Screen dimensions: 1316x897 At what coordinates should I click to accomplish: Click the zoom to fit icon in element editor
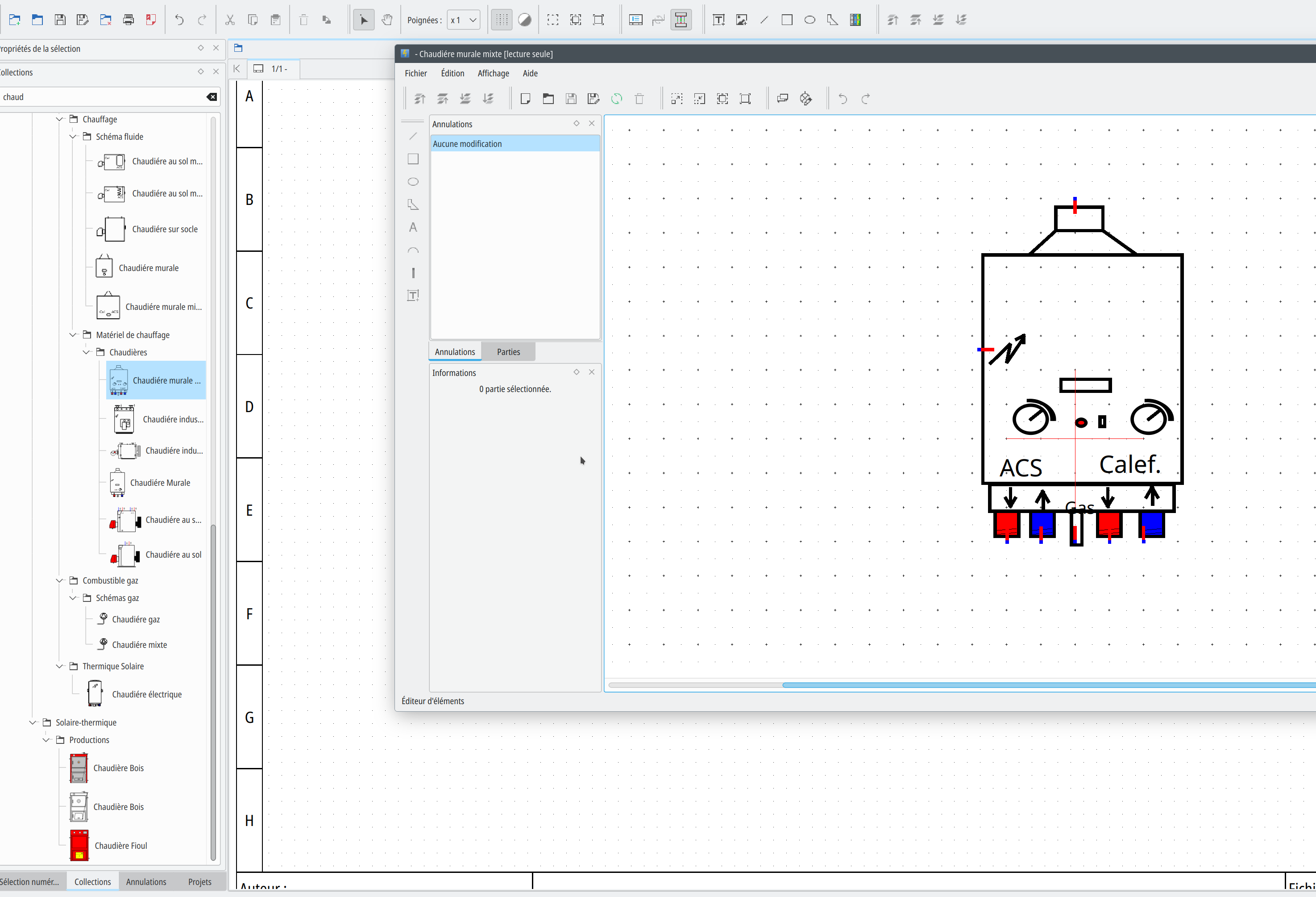[722, 99]
